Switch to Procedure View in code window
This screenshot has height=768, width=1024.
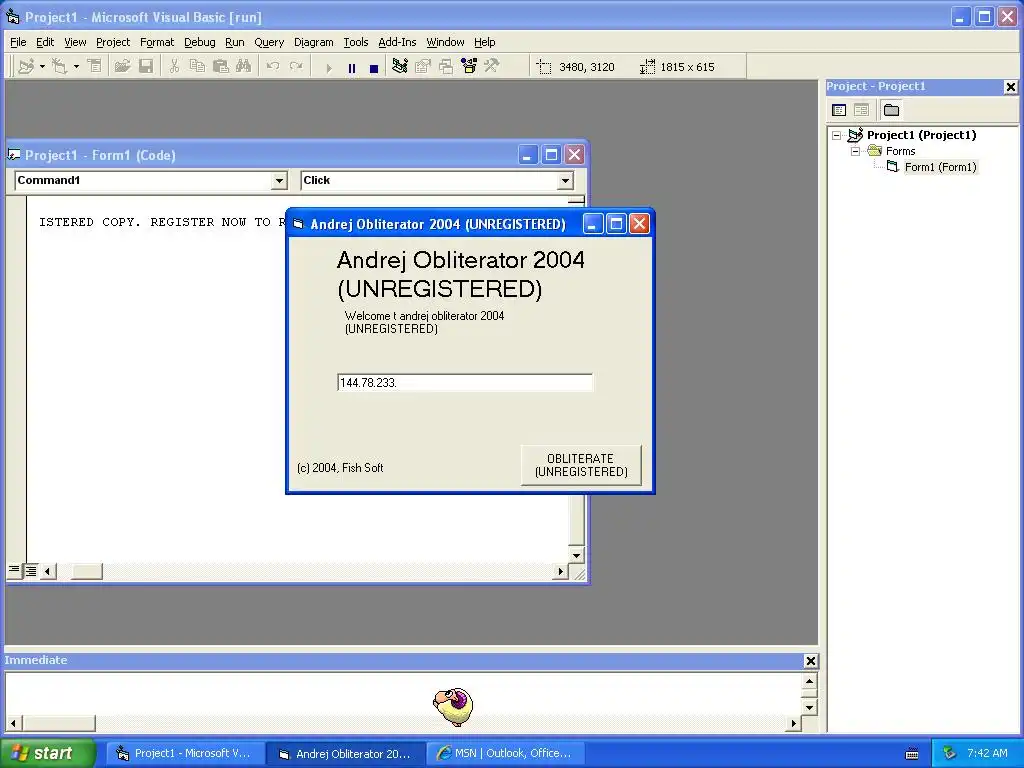tap(14, 571)
